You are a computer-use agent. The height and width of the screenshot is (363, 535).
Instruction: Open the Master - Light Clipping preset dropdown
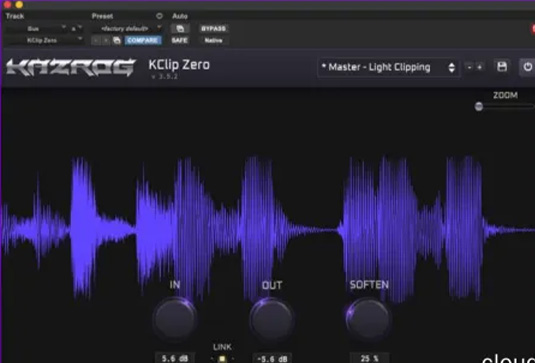coord(389,68)
